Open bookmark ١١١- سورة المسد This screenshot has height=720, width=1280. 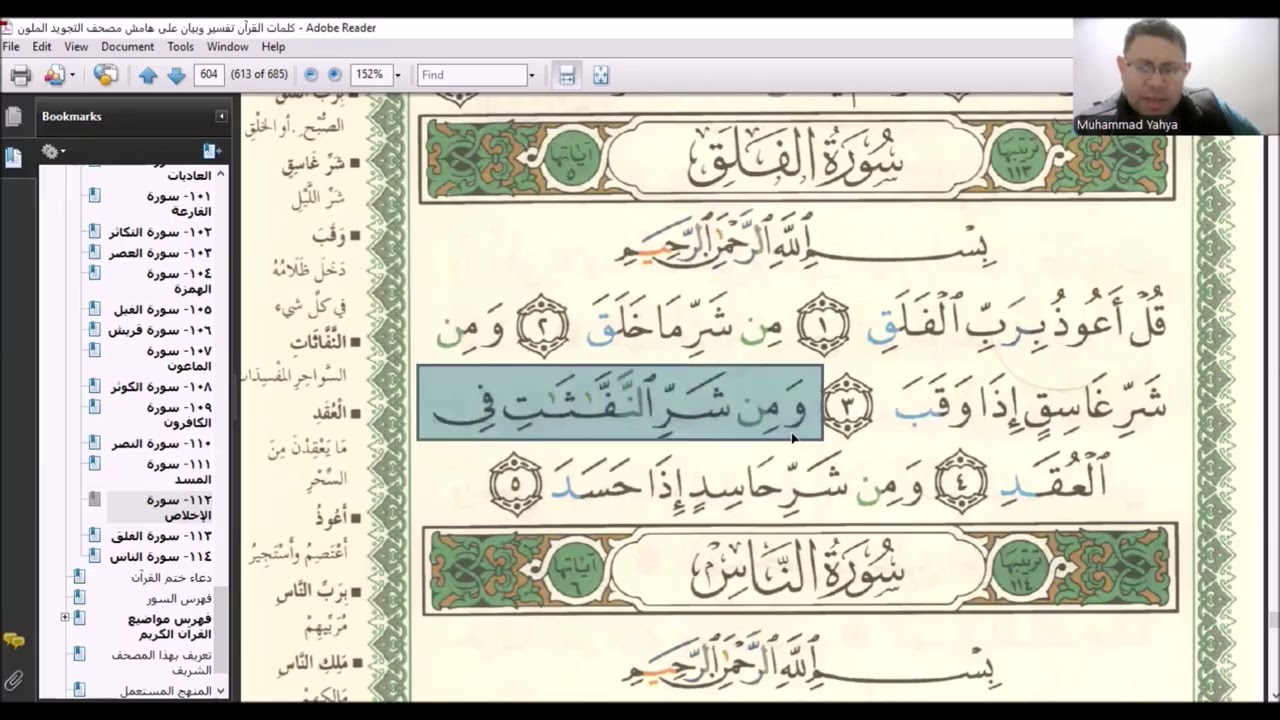178,472
